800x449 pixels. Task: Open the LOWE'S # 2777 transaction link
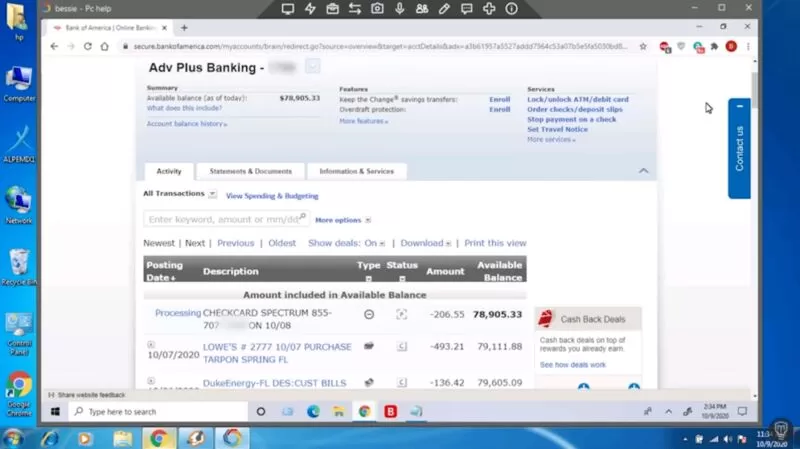(x=277, y=353)
